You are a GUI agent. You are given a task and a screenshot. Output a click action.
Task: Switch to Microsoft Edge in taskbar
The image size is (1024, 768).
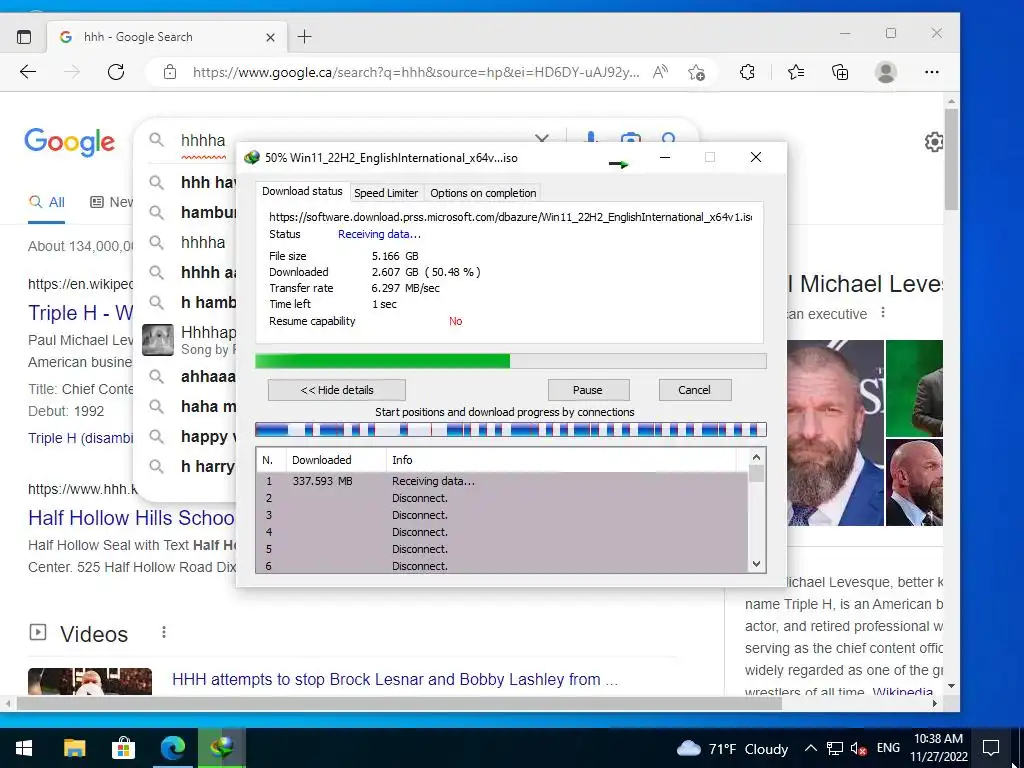[x=173, y=748]
